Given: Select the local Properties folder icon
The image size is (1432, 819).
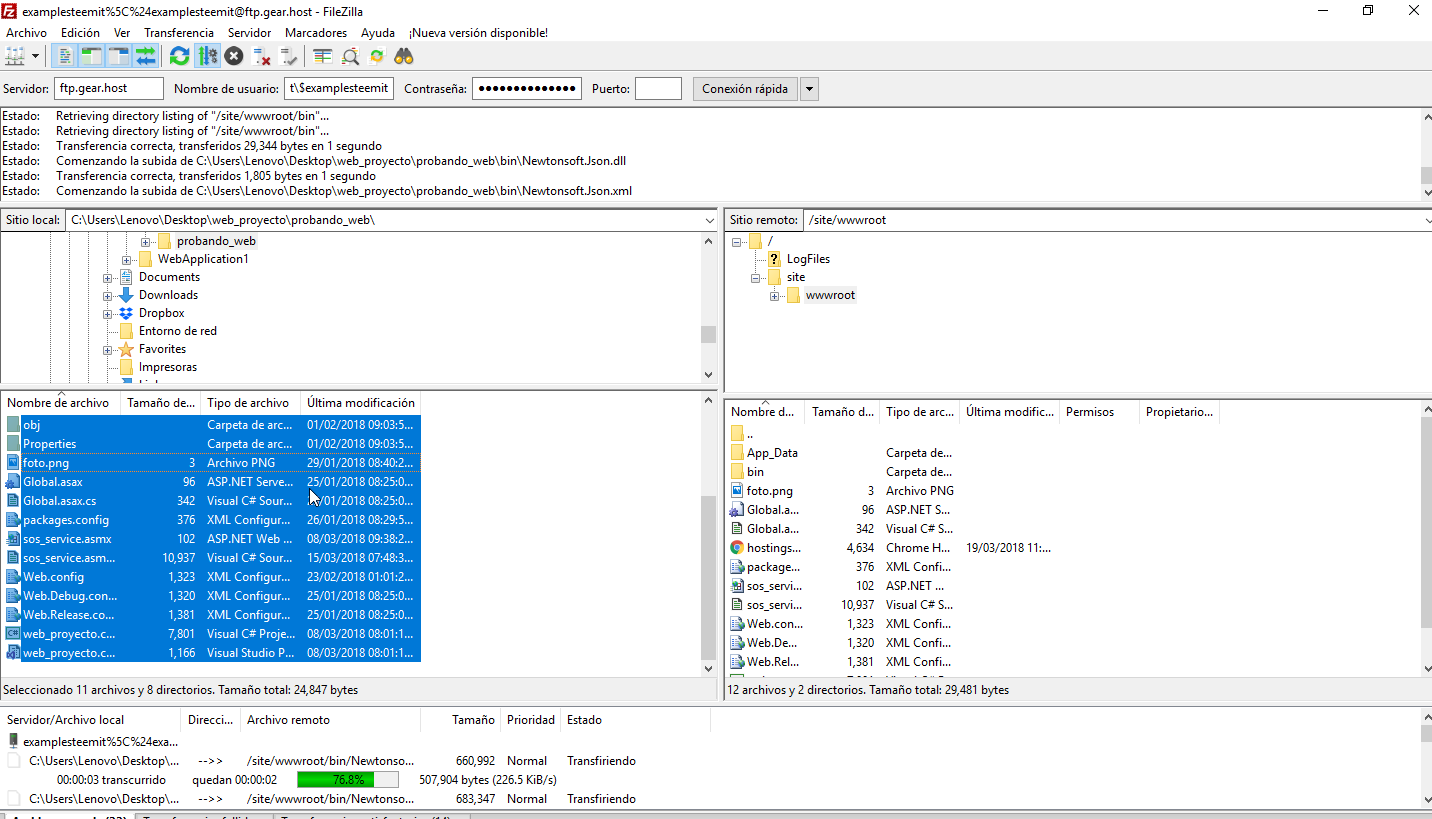Looking at the screenshot, I should tap(13, 444).
